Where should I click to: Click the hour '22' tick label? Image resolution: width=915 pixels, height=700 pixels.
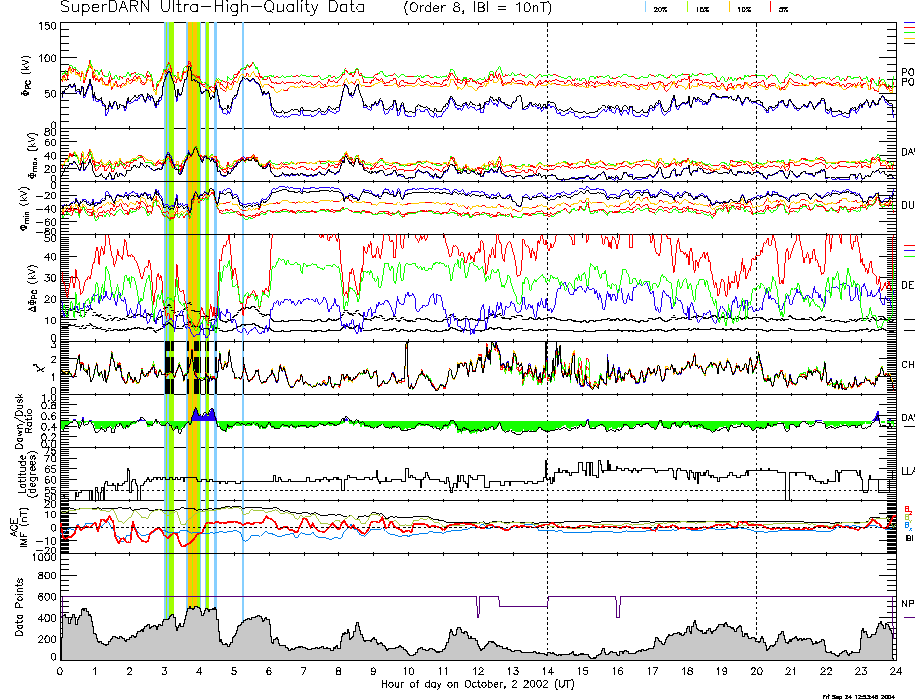(826, 671)
